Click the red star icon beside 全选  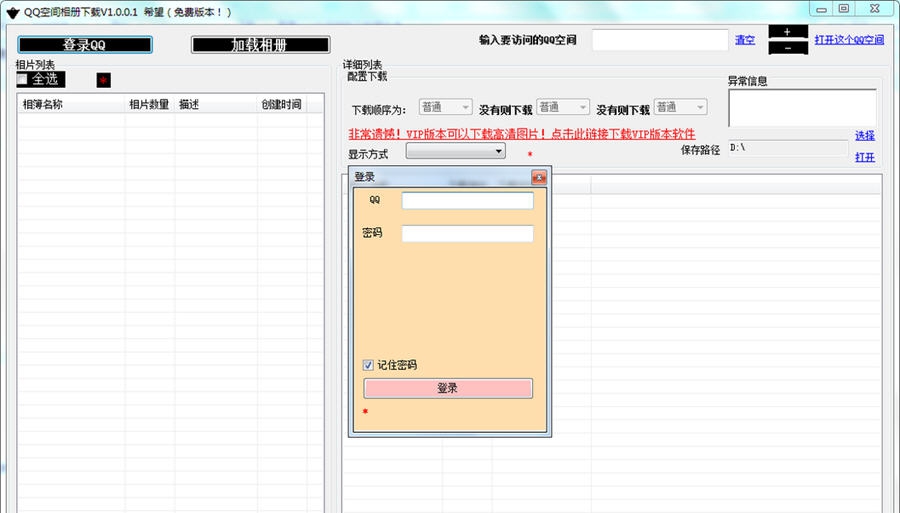(103, 80)
